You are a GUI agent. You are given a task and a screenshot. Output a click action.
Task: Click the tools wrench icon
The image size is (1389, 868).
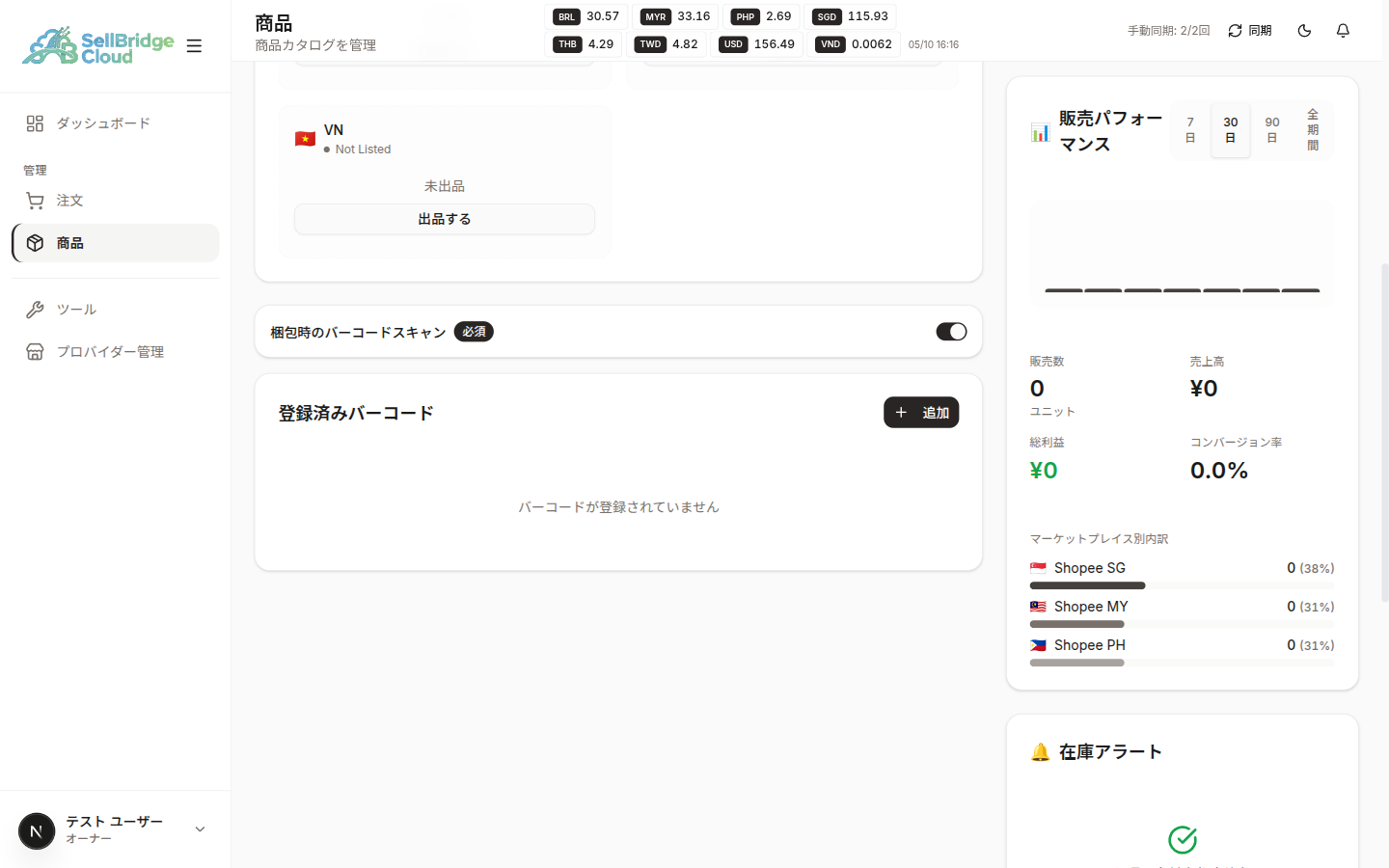coord(35,310)
